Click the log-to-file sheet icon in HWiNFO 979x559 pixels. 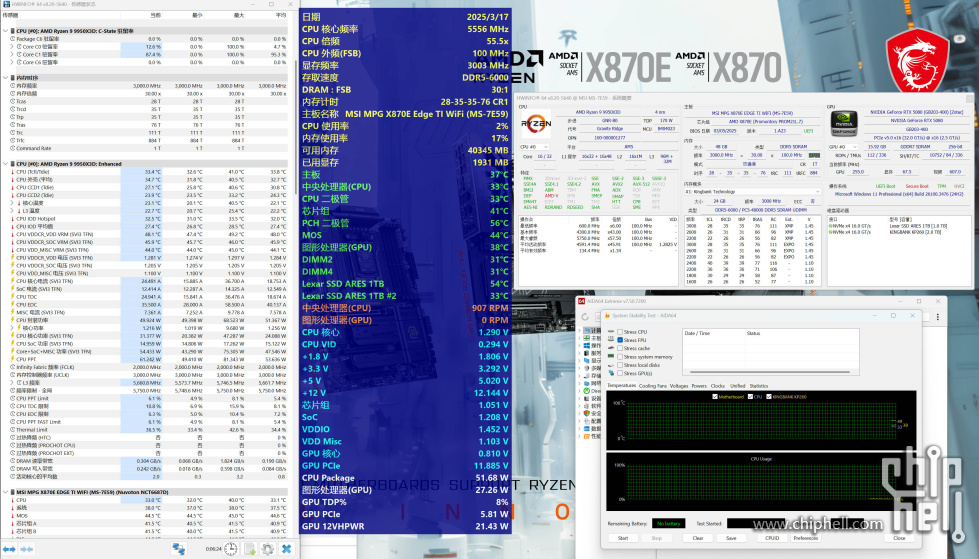pos(249,548)
